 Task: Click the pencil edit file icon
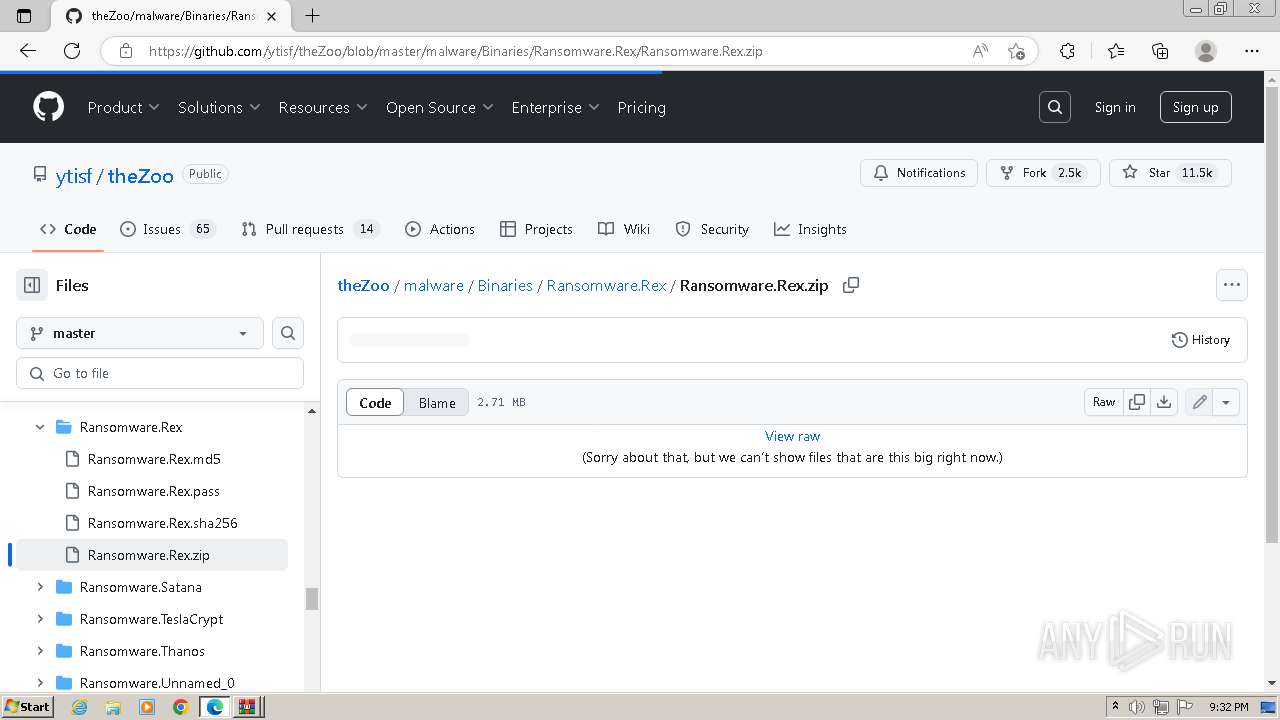(1199, 402)
